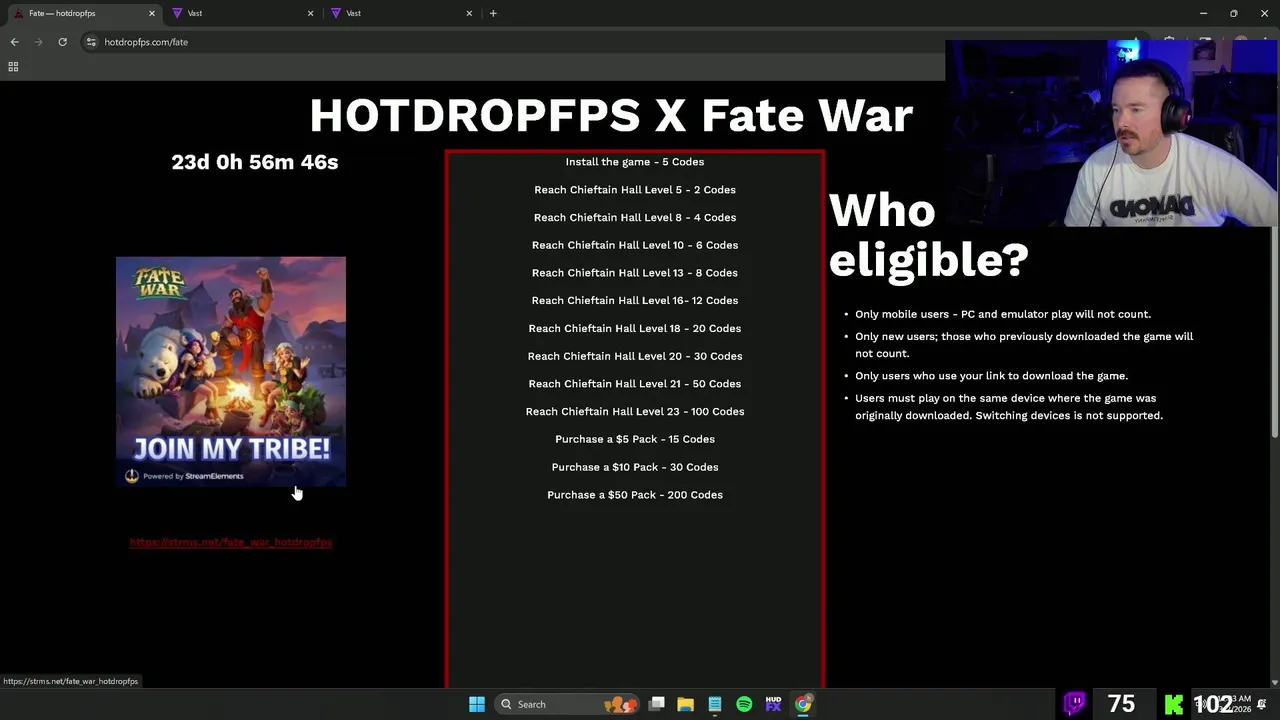Click 'Reach Chieftain Hall Level 21 - 50 Codes'
The height and width of the screenshot is (720, 1280).
pyautogui.click(x=635, y=384)
